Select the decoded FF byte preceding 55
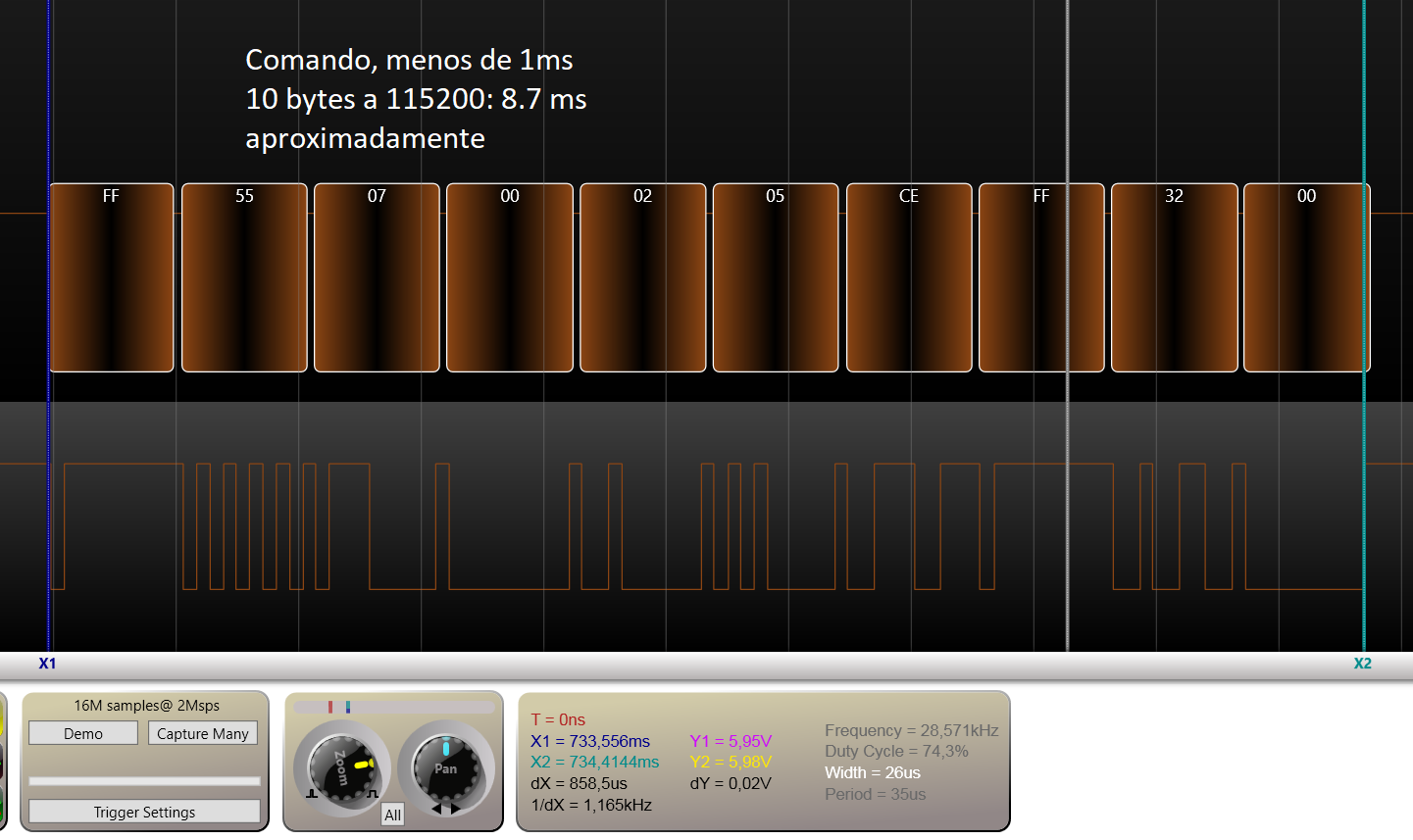The width and height of the screenshot is (1413, 840). pyautogui.click(x=112, y=277)
